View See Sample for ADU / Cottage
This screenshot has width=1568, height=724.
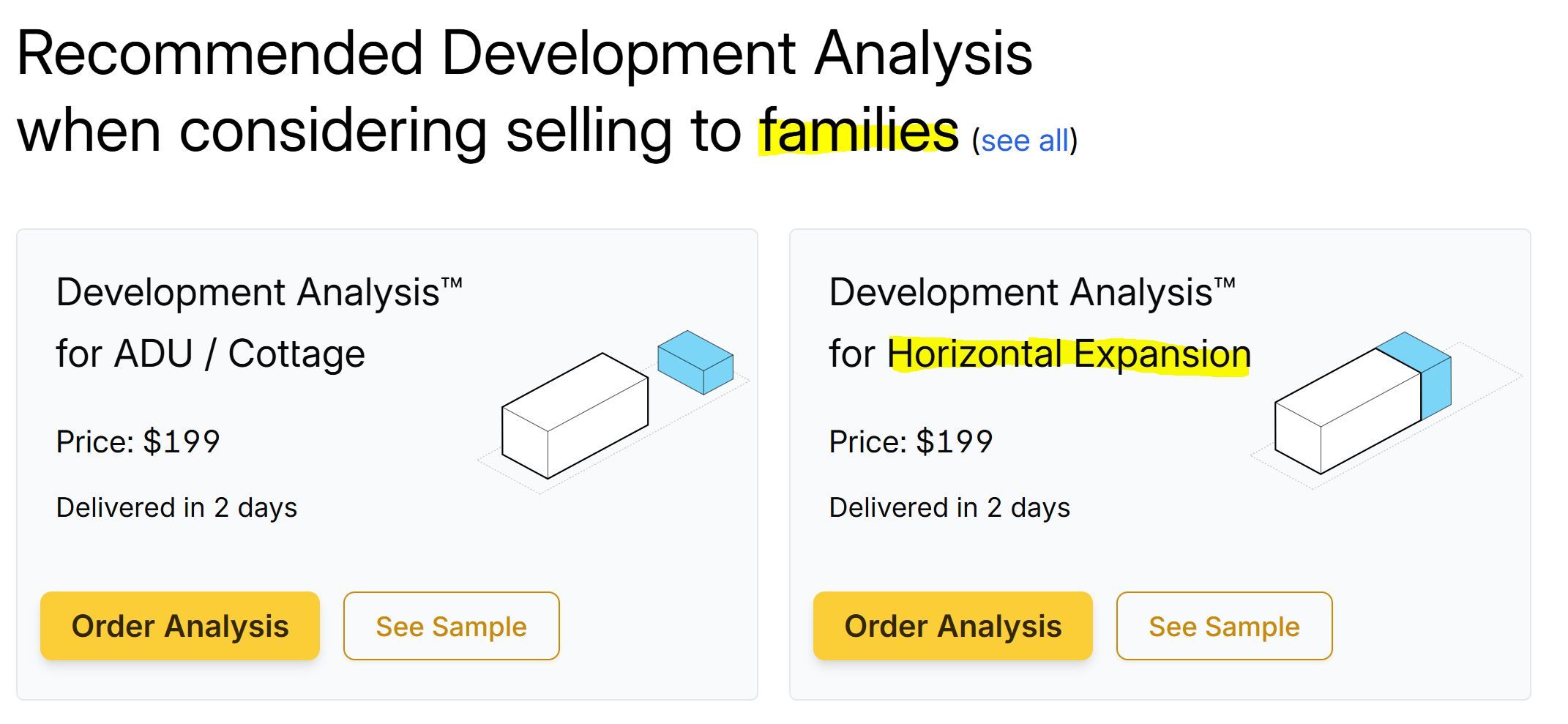pyautogui.click(x=451, y=626)
